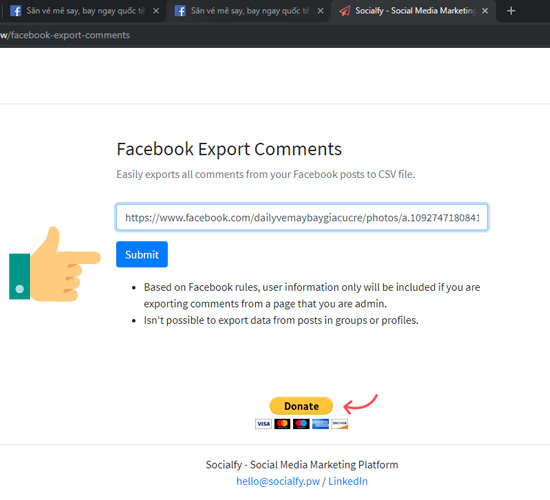Open a new browser tab with plus icon
Viewport: 550px width, 500px height.
point(511,11)
